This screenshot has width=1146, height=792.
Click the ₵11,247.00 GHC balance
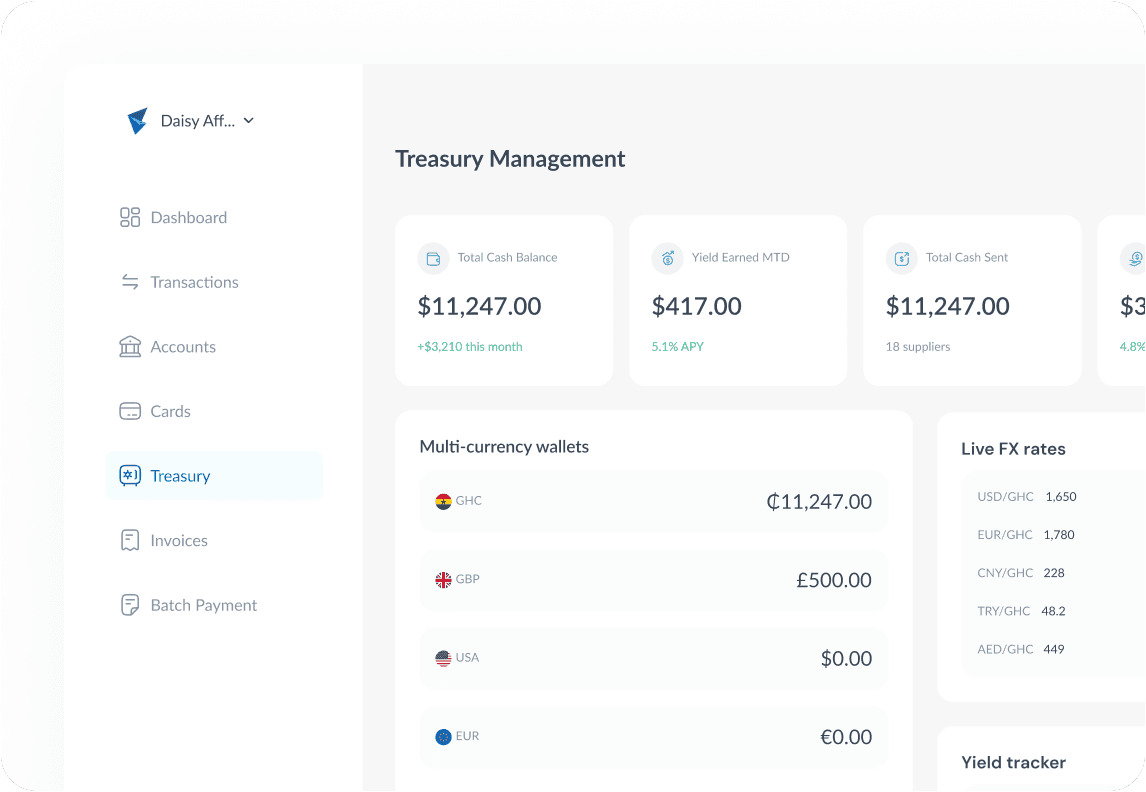819,502
